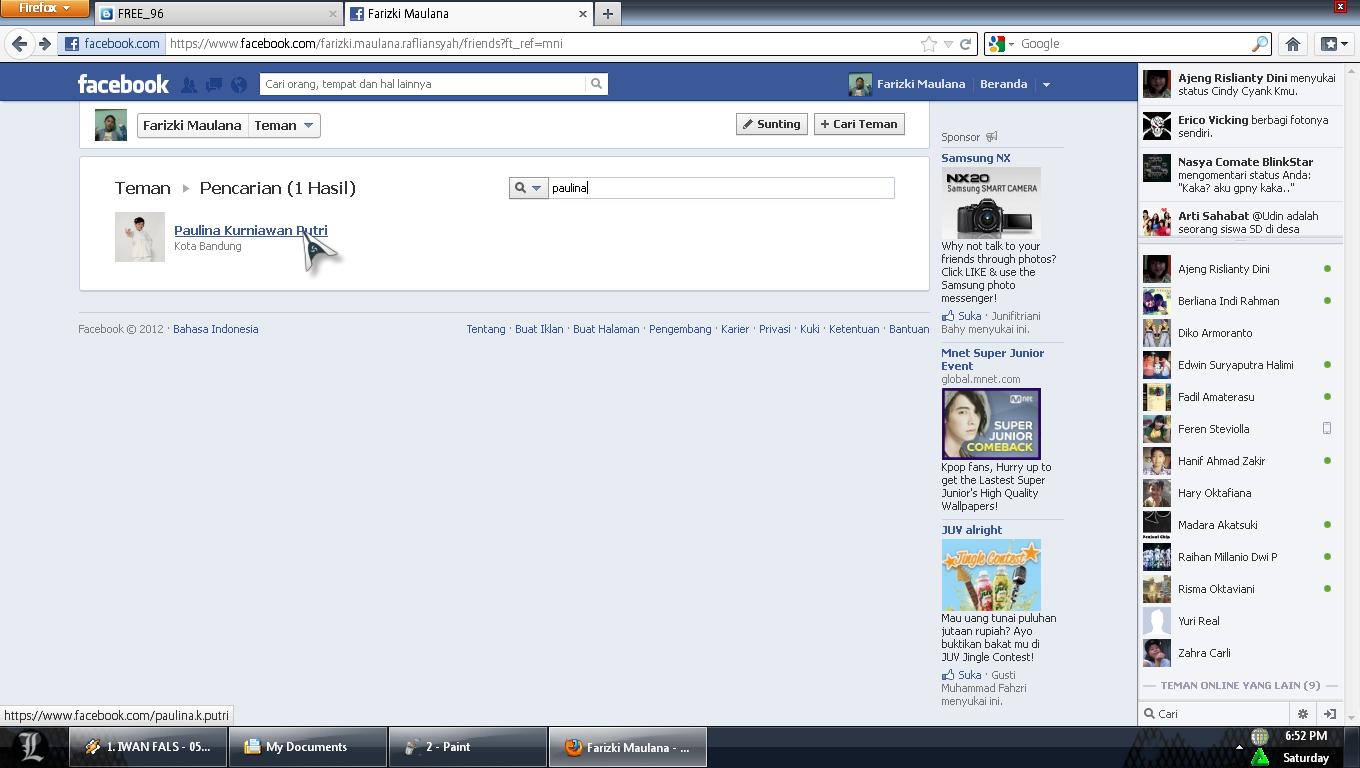Open Paulina Kurniawan Putri name link
The image size is (1360, 768).
(x=251, y=230)
